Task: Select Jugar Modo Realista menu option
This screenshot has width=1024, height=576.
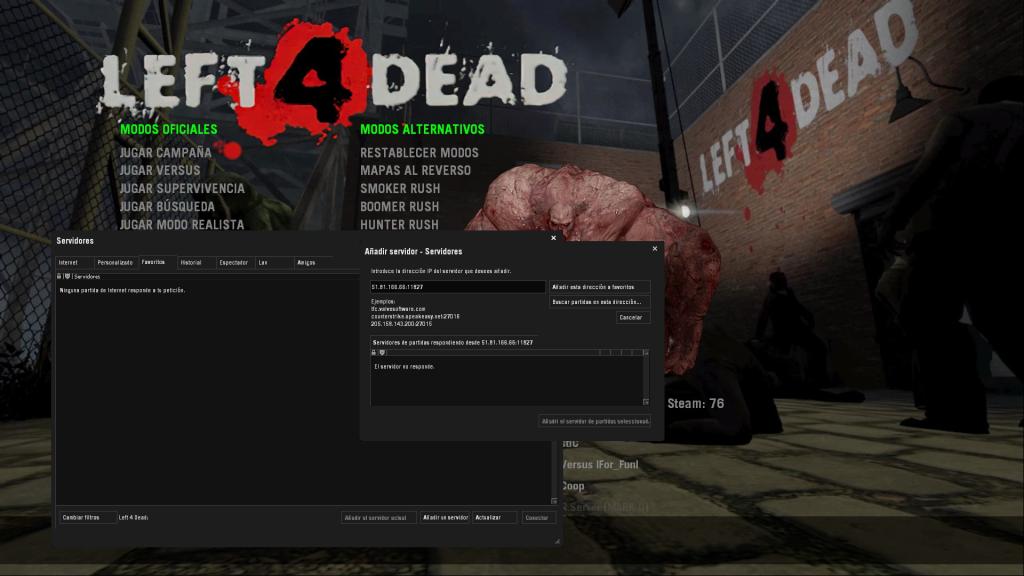Action: [x=182, y=224]
